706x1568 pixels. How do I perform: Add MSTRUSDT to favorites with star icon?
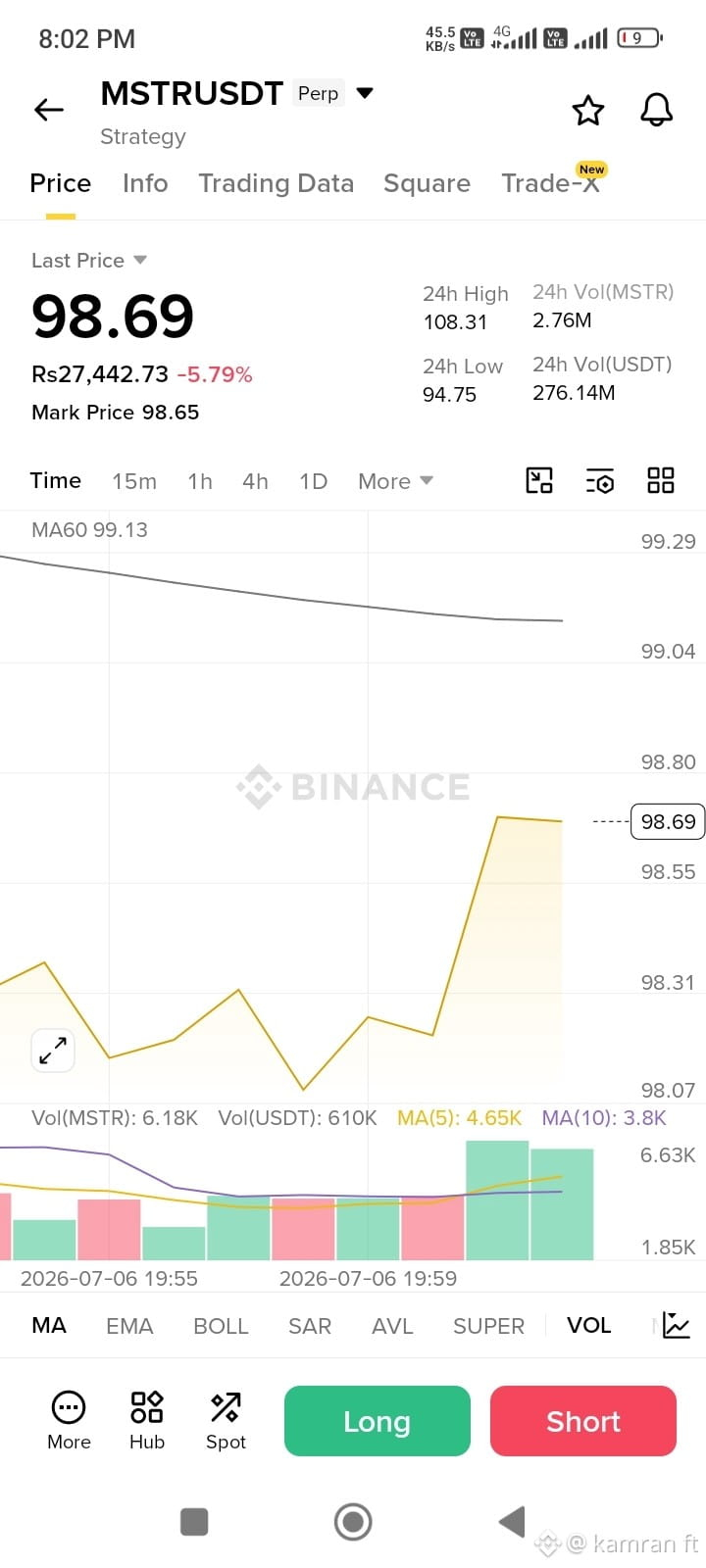click(588, 110)
